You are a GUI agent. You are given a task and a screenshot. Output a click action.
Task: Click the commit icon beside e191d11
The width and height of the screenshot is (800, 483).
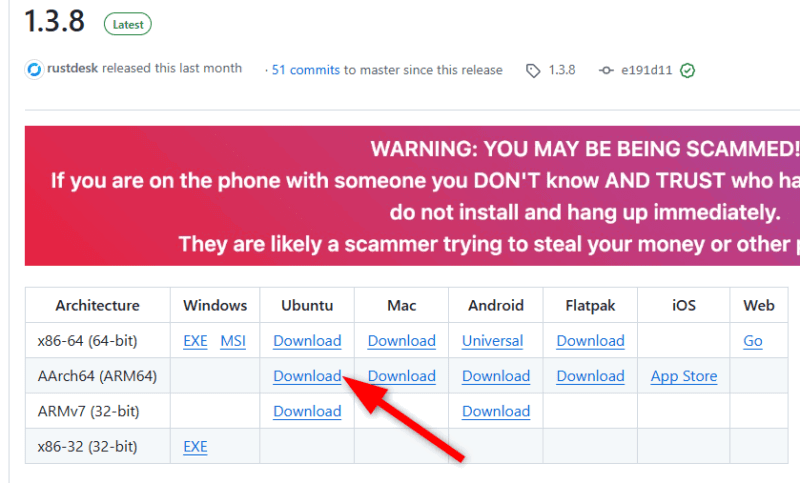605,70
